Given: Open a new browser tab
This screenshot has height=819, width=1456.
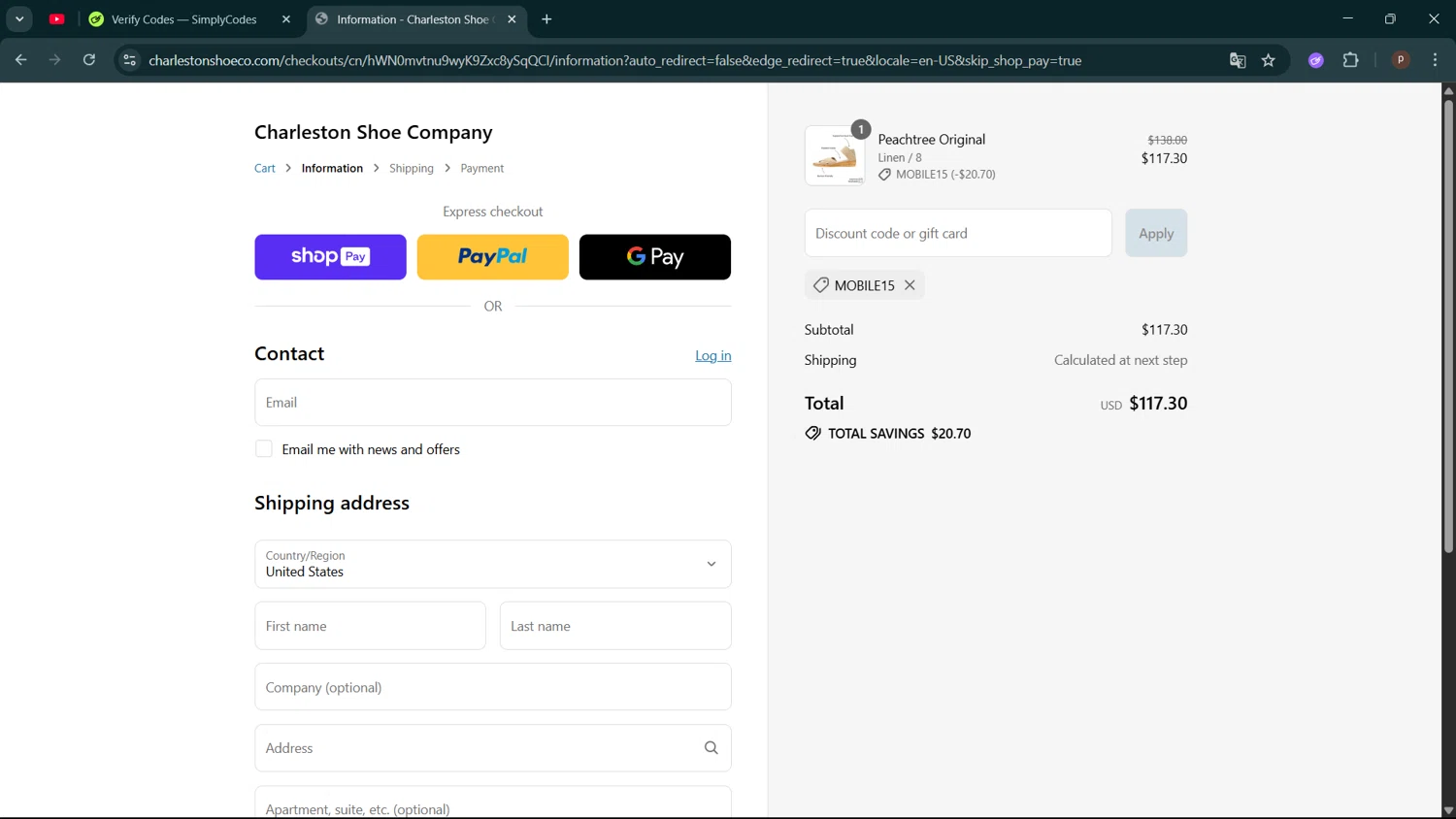Looking at the screenshot, I should coord(546,19).
